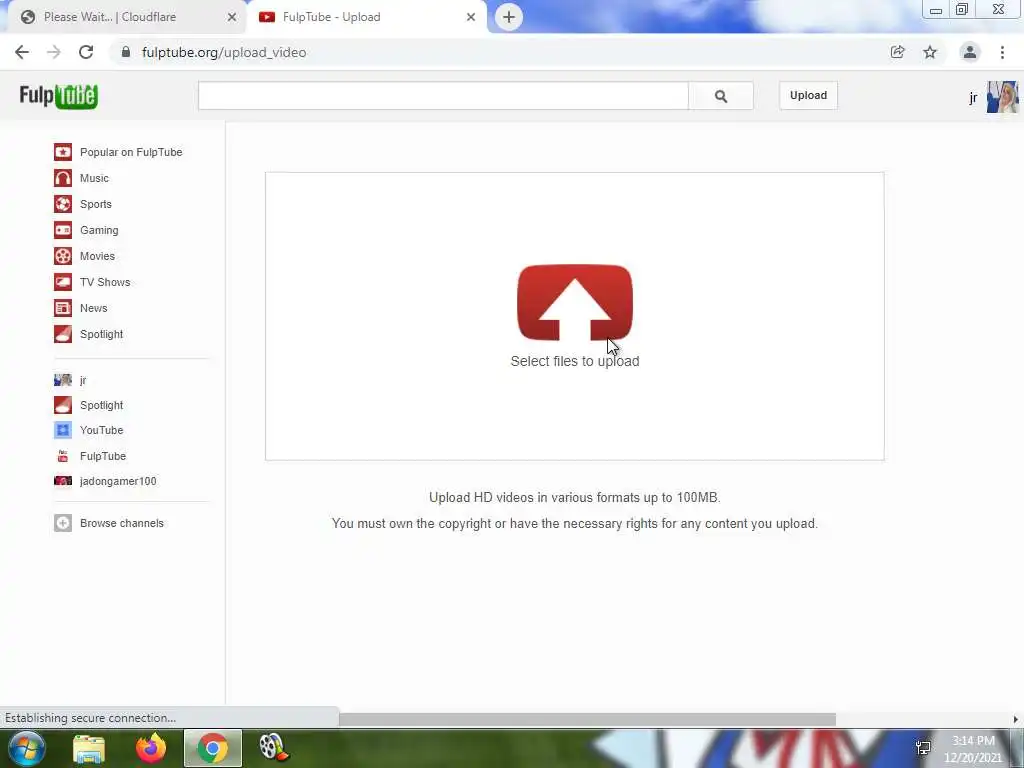Screen dimensions: 1024x768
Task: Open the Gaming category link
Action: tap(99, 231)
